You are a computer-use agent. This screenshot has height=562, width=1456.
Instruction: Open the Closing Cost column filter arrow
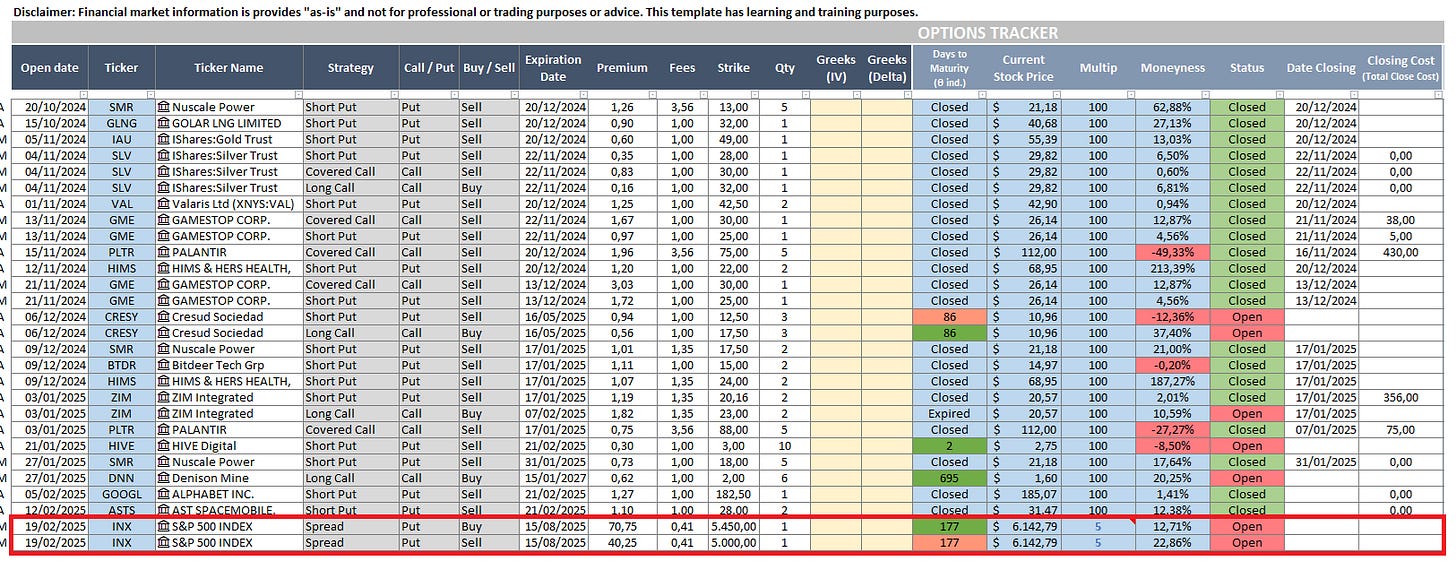coord(1438,95)
